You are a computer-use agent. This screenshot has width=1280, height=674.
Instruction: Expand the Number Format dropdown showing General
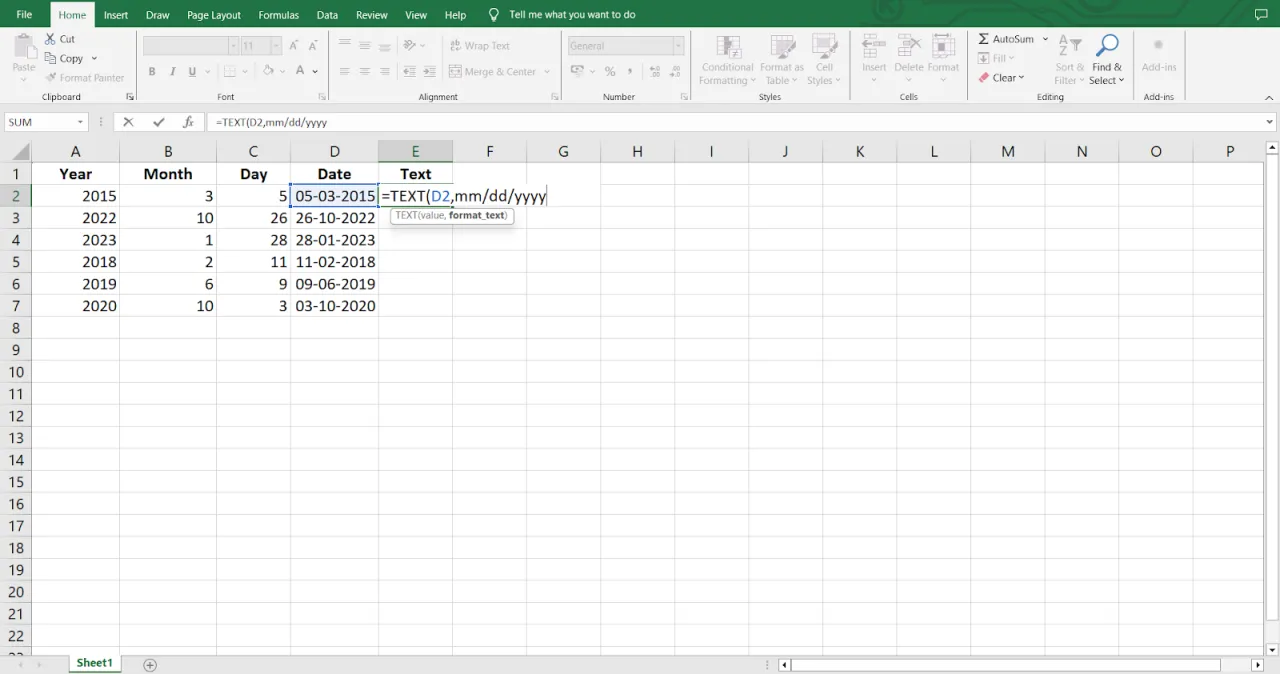tap(677, 45)
